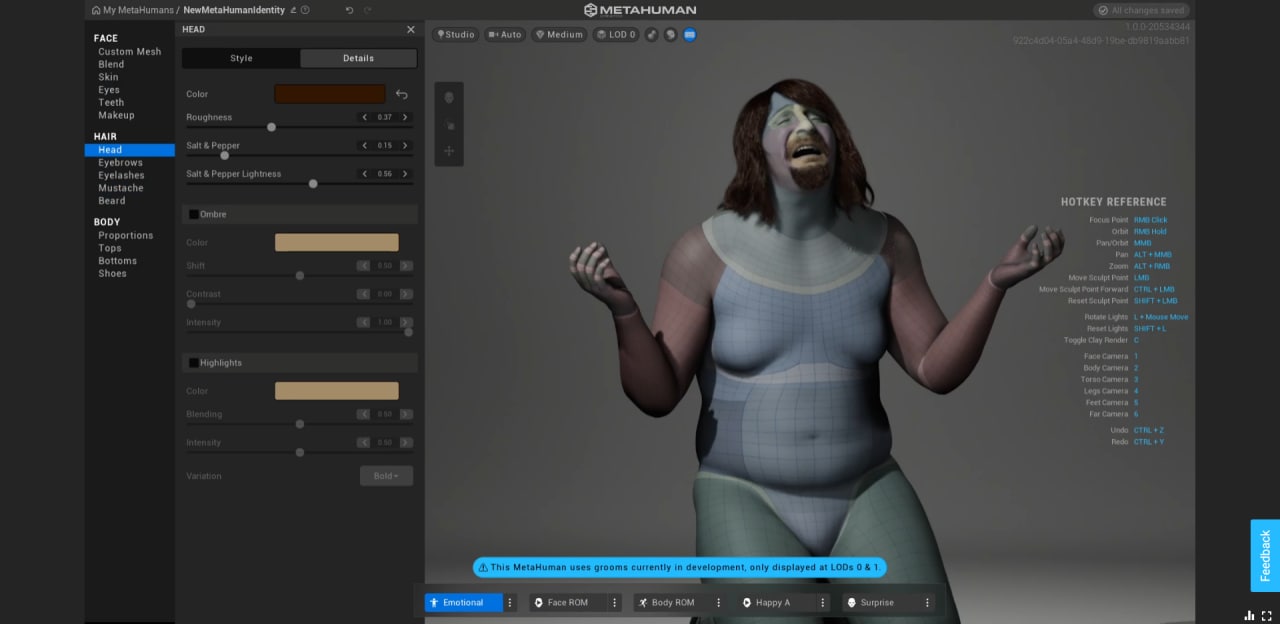Play the Surprise animation

[x=880, y=602]
